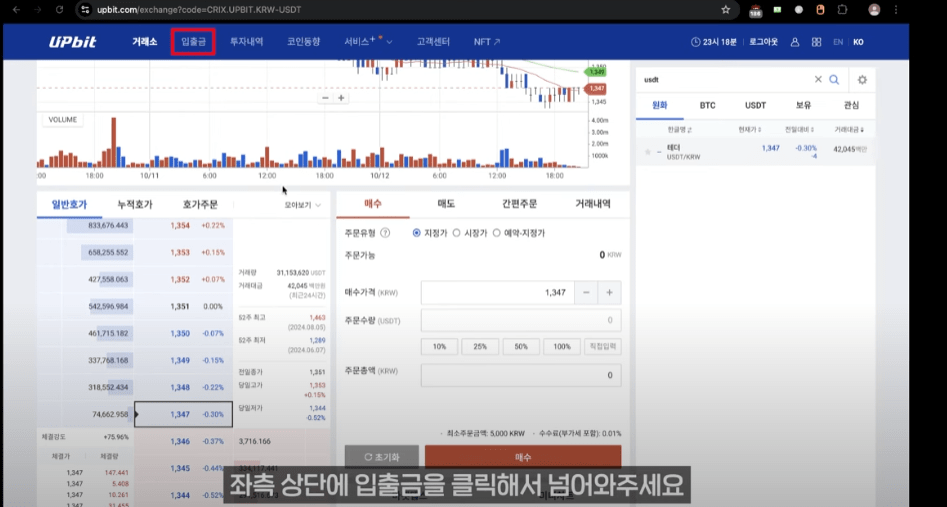Viewport: 947px width, 507px height.
Task: Switch to 일반호가 order book tab
Action: pyautogui.click(x=69, y=205)
